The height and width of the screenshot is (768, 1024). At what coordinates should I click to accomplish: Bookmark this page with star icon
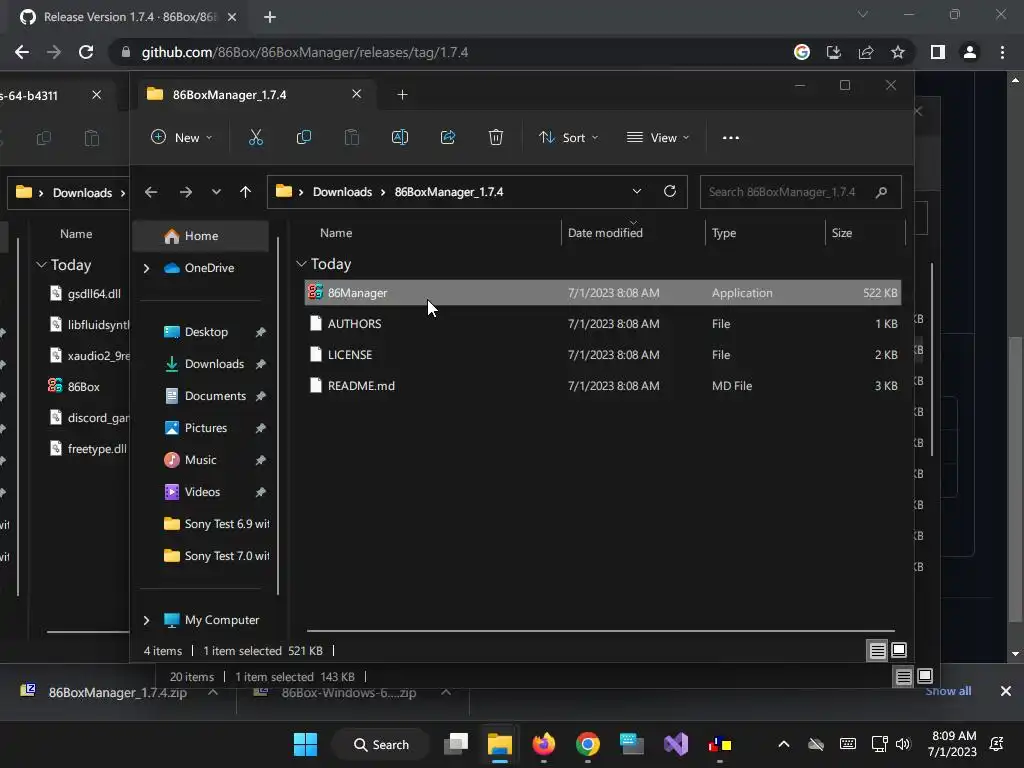[898, 52]
